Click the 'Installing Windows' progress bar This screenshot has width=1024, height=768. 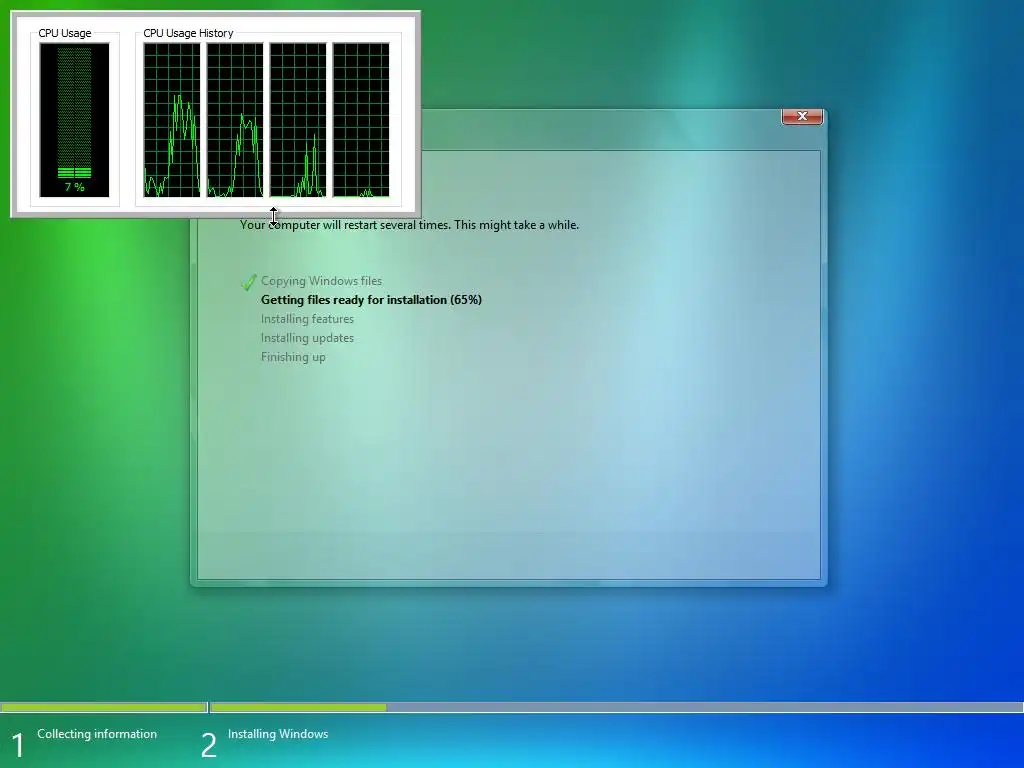pos(616,707)
